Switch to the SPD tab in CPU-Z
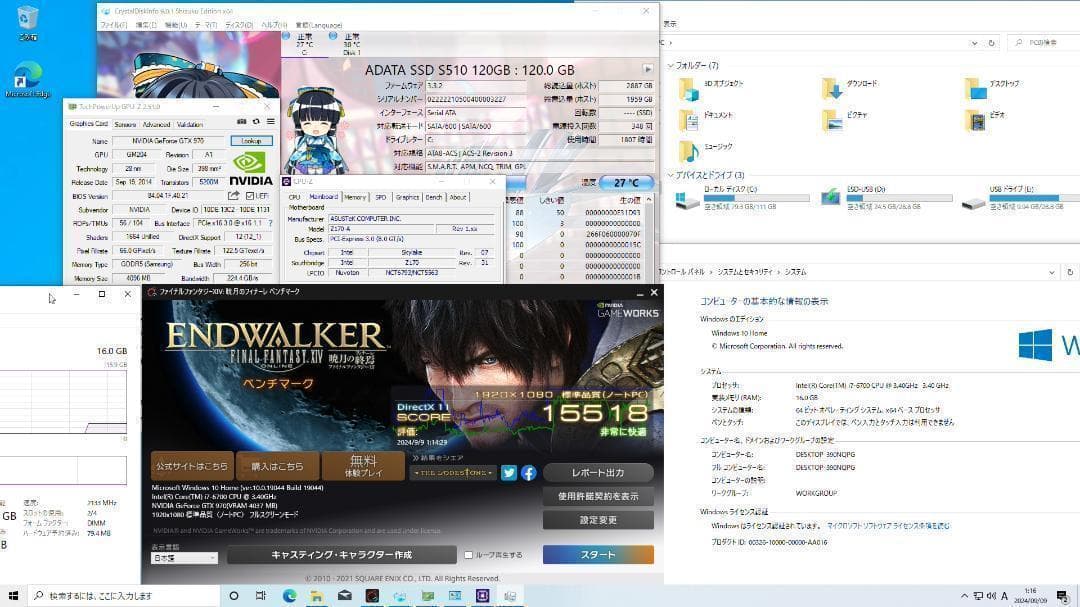The height and width of the screenshot is (607, 1080). [381, 197]
